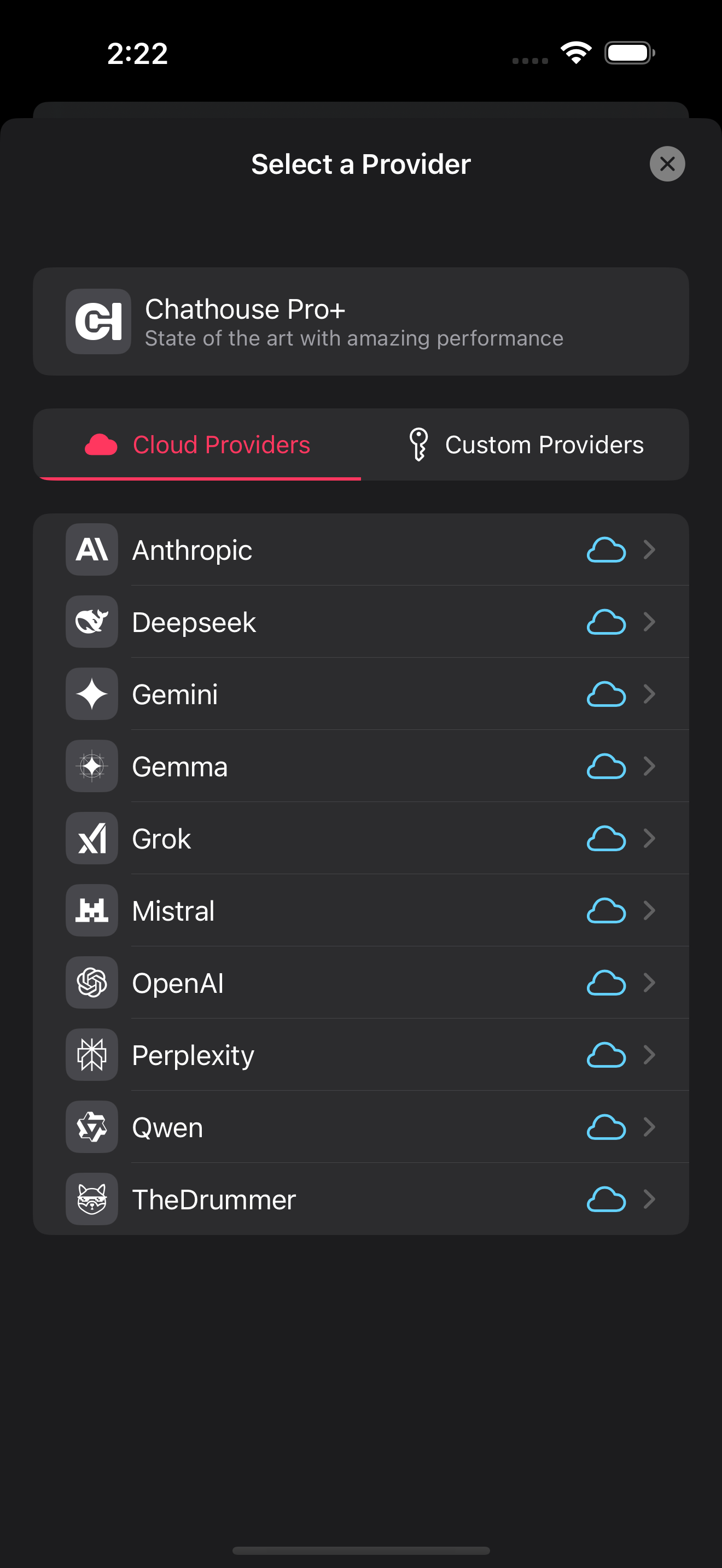Tap the cloud icon in OpenAI row
722x1568 pixels.
tap(605, 982)
